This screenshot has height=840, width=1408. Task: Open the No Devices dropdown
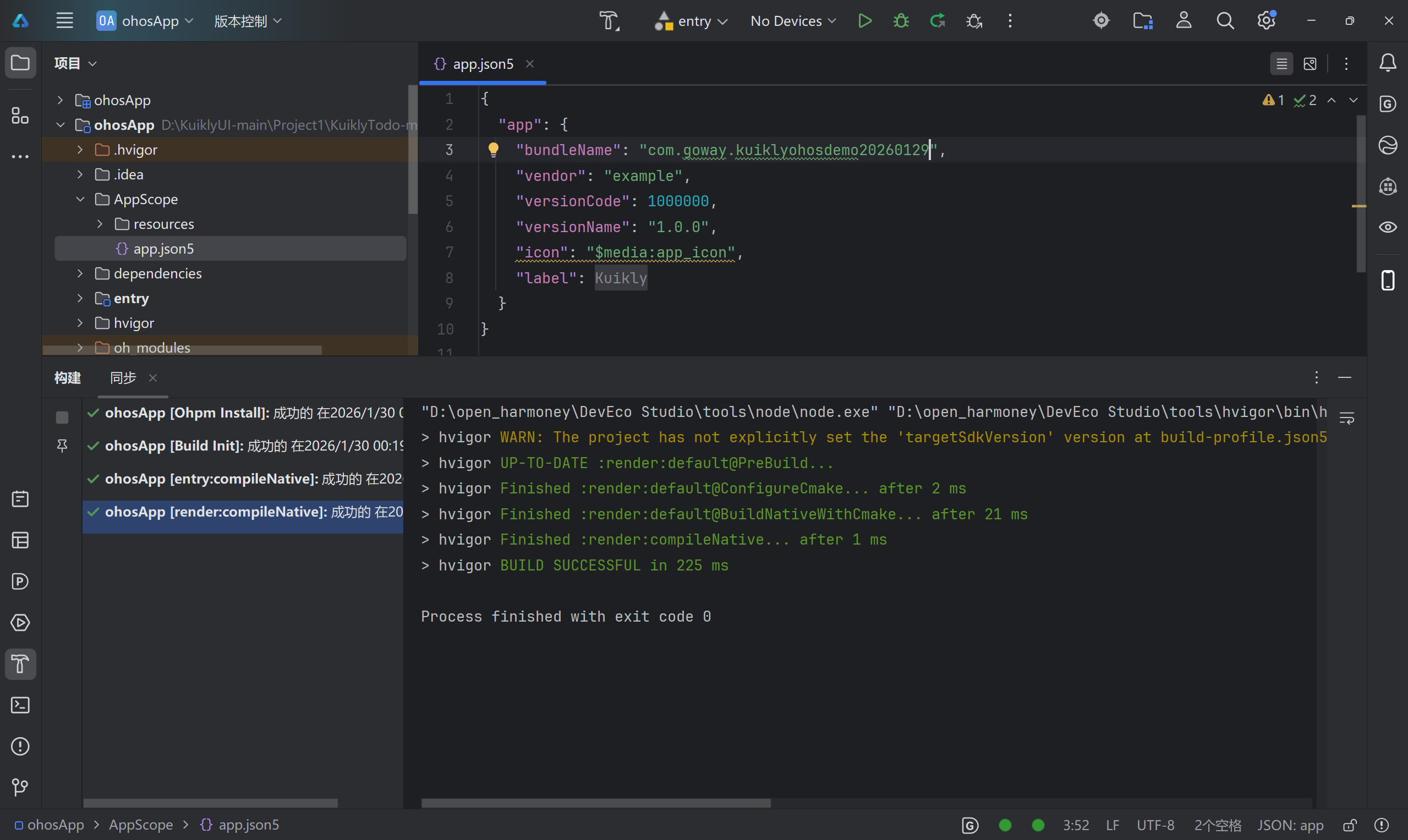point(793,21)
